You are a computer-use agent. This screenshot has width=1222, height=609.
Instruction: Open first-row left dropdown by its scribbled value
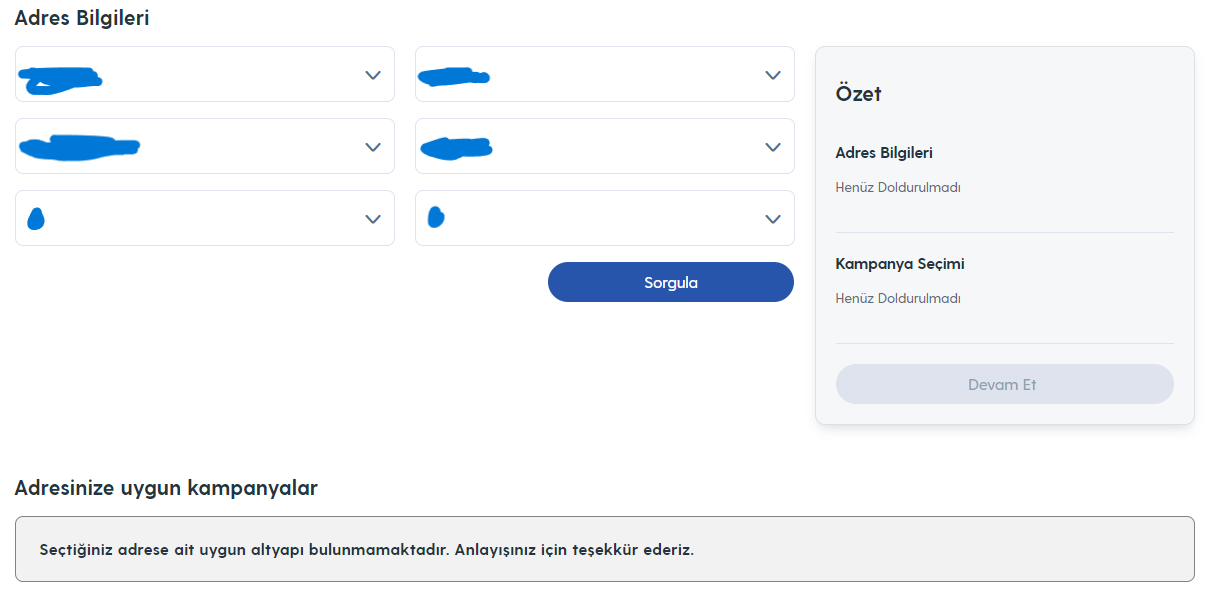[62, 80]
